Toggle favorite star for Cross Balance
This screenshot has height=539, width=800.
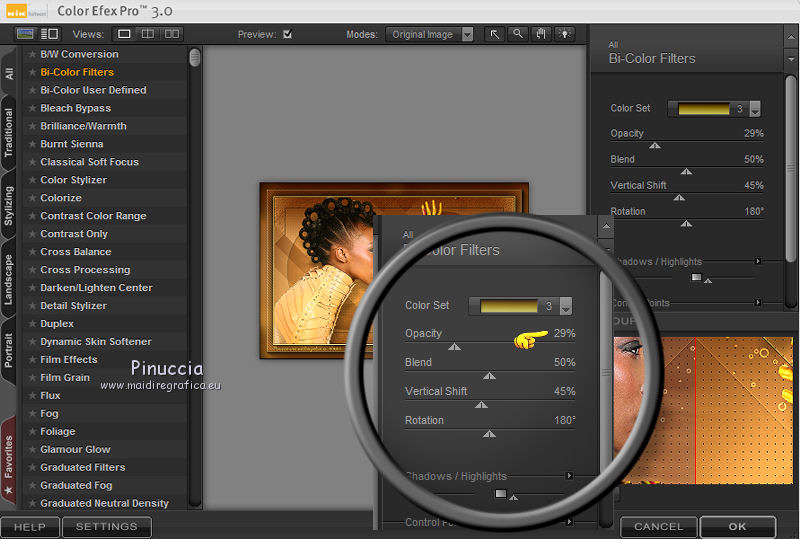(x=32, y=252)
